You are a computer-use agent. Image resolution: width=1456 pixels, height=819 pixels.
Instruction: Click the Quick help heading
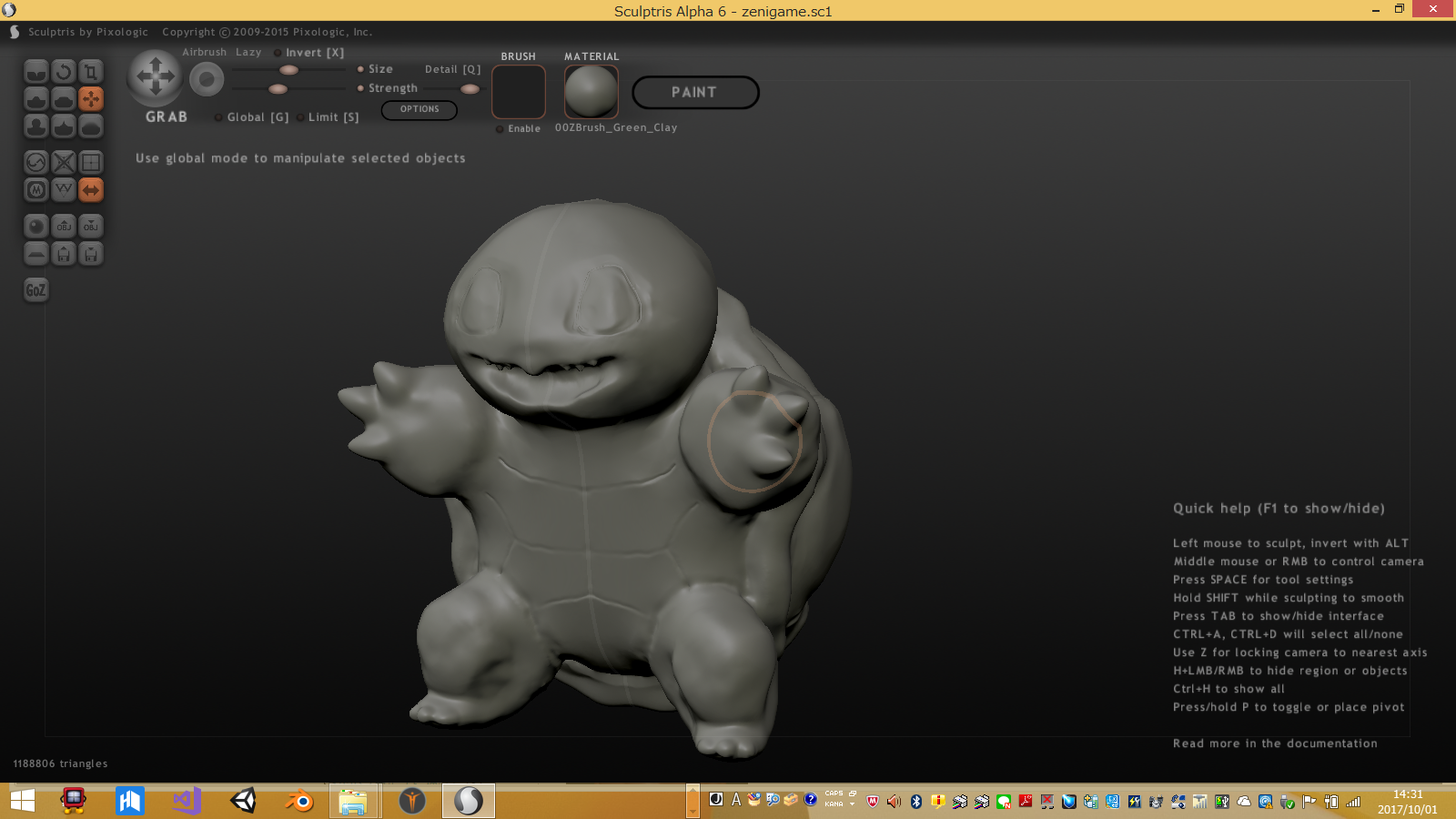click(1279, 509)
